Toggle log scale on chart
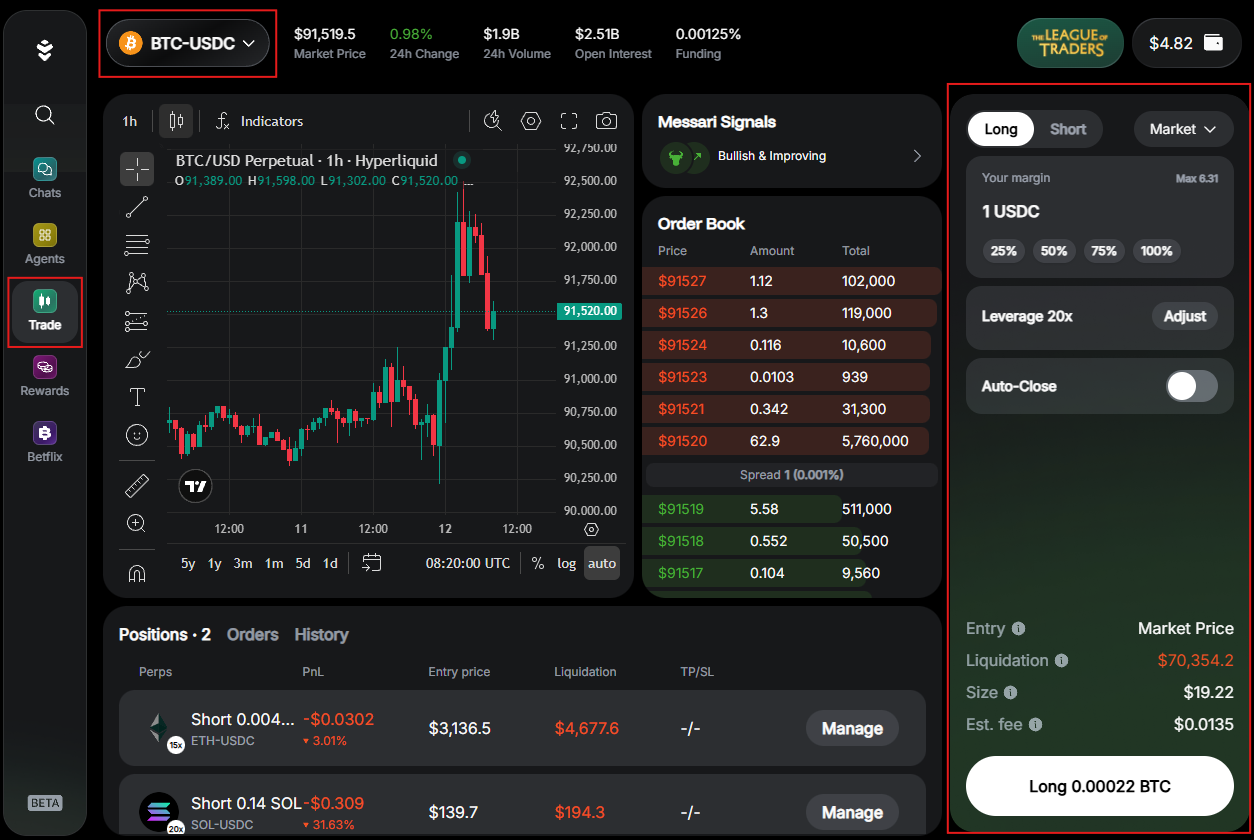Image resolution: width=1254 pixels, height=840 pixels. [x=567, y=563]
